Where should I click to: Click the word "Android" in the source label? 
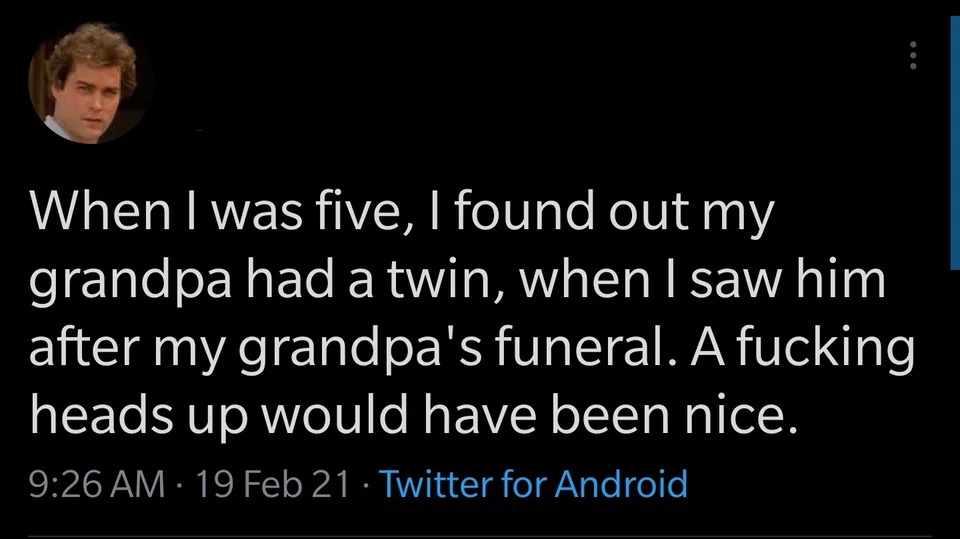[621, 484]
